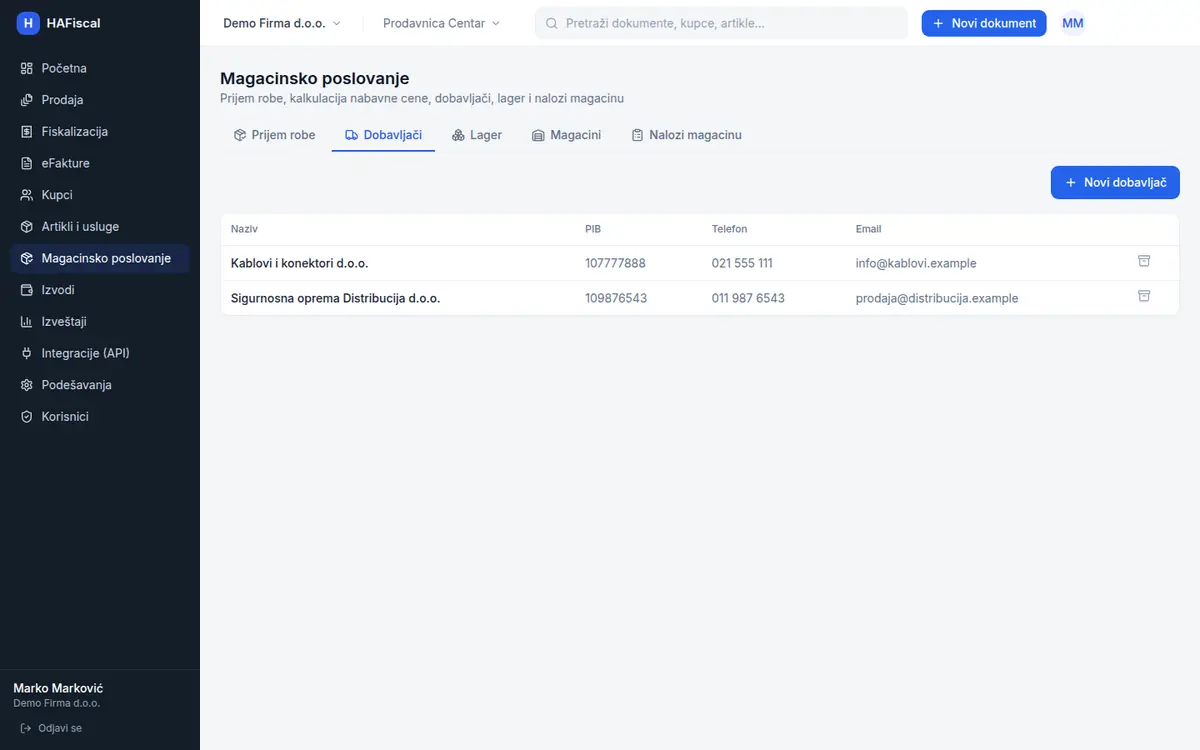Click the HAFiscal logo icon

click(28, 23)
